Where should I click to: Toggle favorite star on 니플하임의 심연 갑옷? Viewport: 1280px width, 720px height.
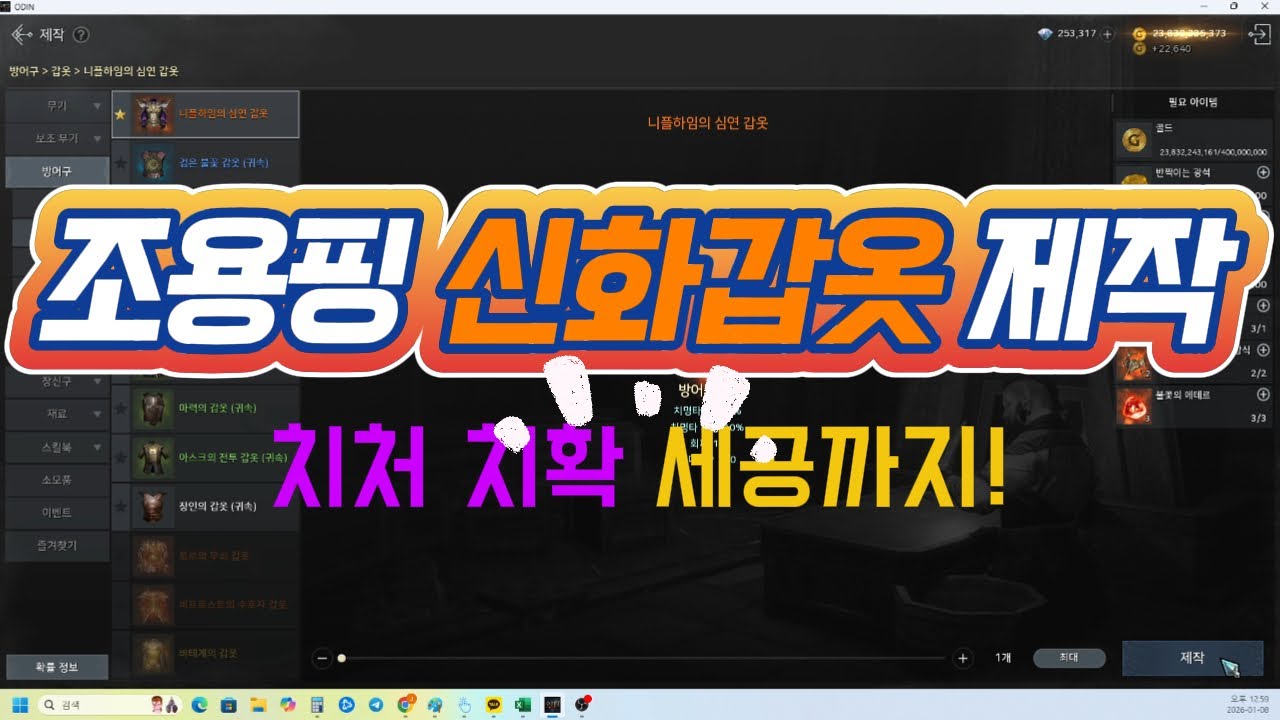pyautogui.click(x=120, y=114)
